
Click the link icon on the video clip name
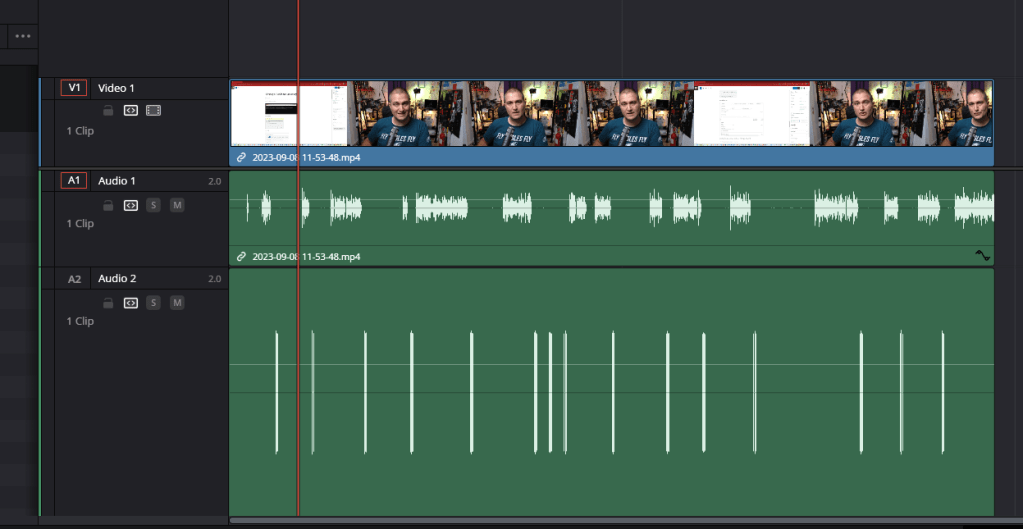tap(241, 157)
